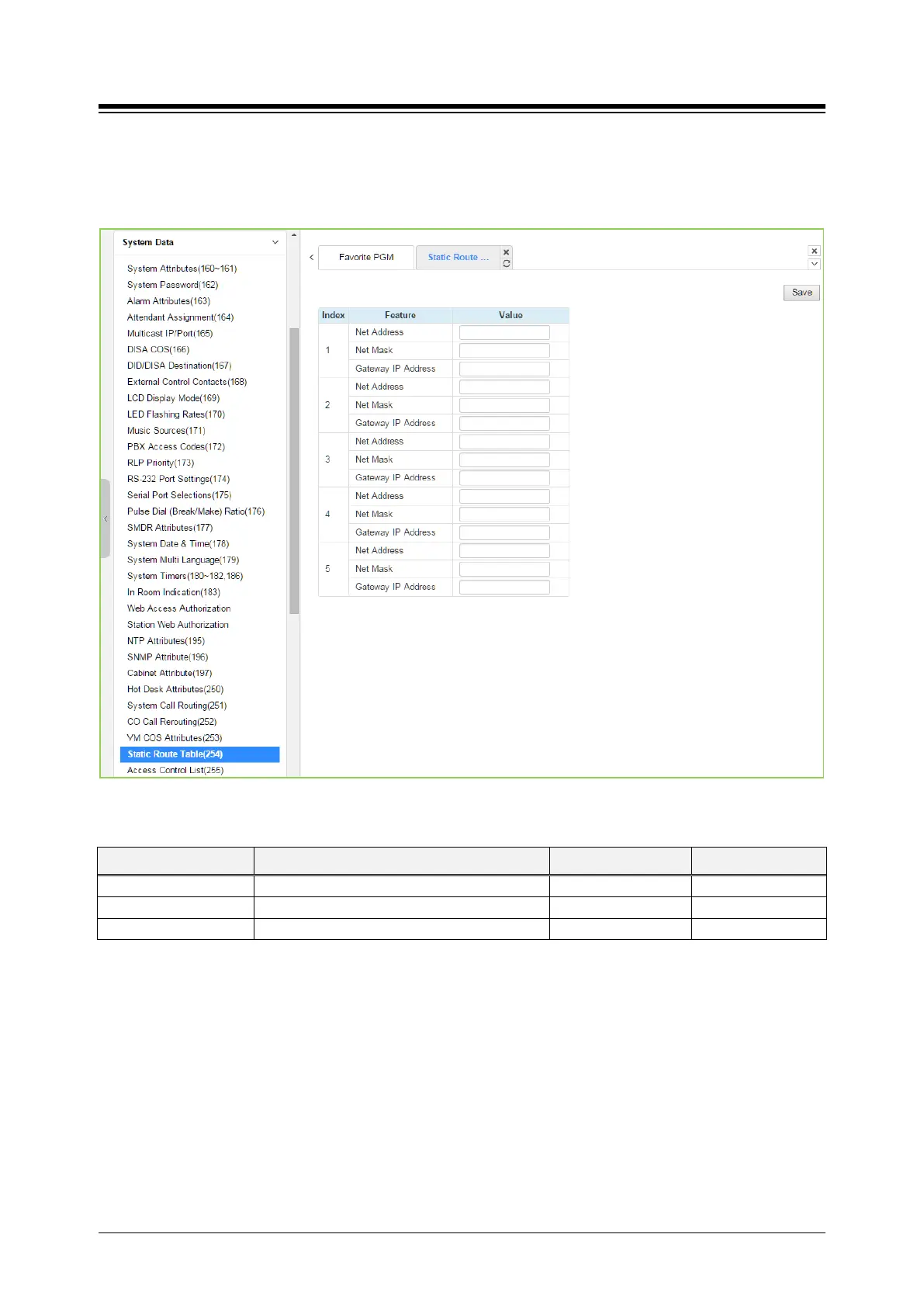Open Attendant Assignment(164)

point(180,317)
